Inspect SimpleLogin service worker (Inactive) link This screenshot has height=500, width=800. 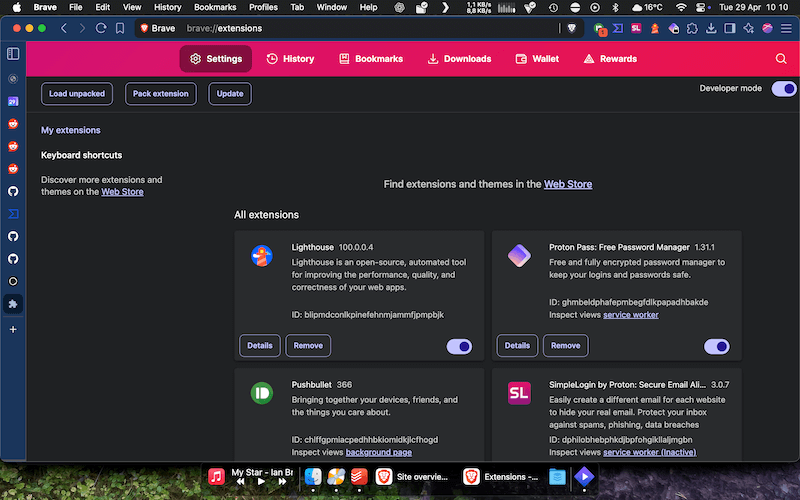point(649,452)
